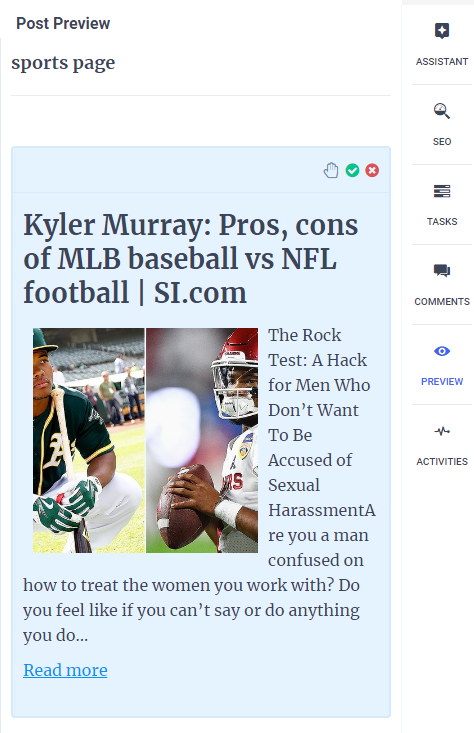Remove article with red X icon

(x=372, y=171)
